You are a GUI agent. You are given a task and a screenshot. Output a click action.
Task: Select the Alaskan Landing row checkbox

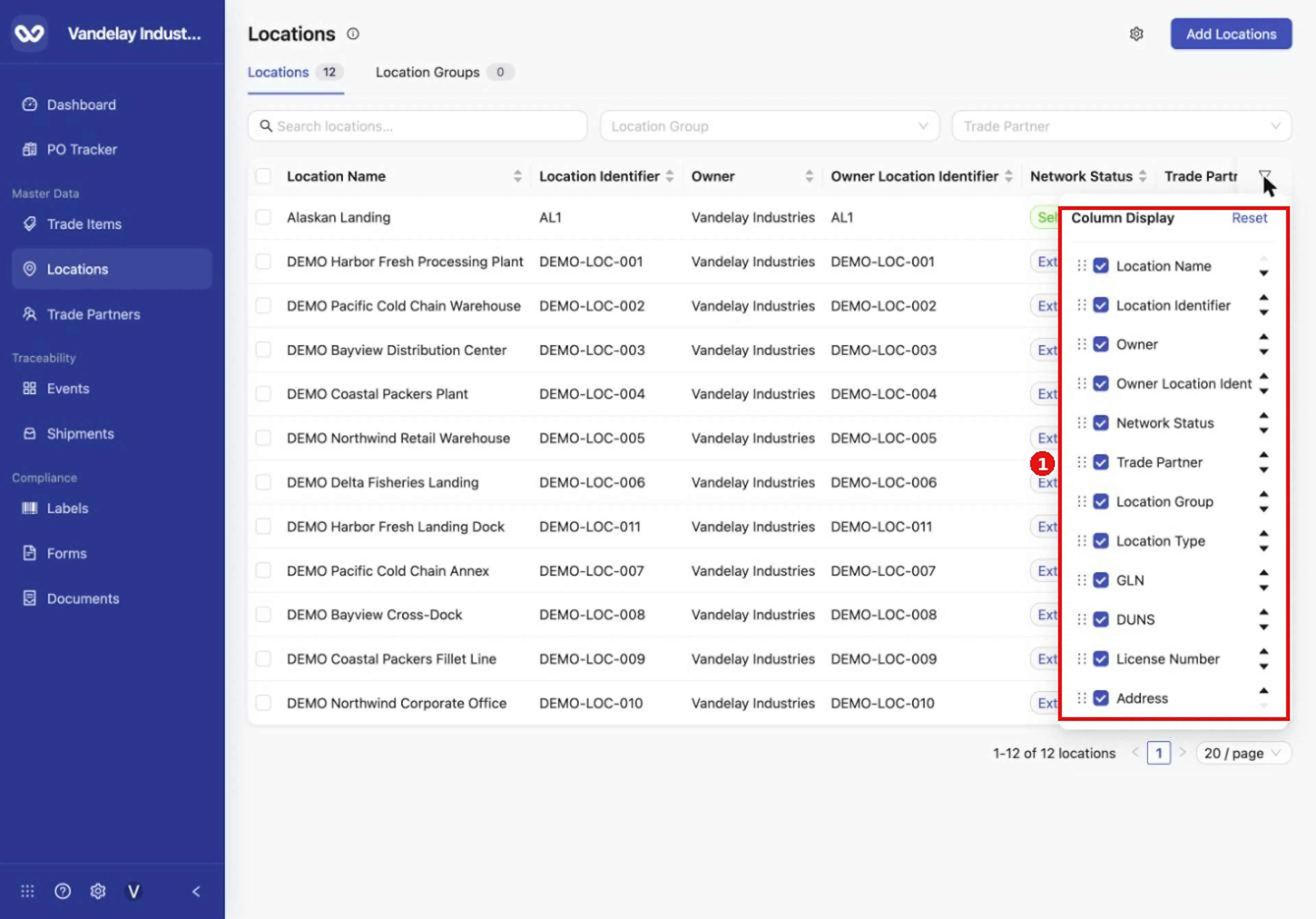tap(263, 217)
